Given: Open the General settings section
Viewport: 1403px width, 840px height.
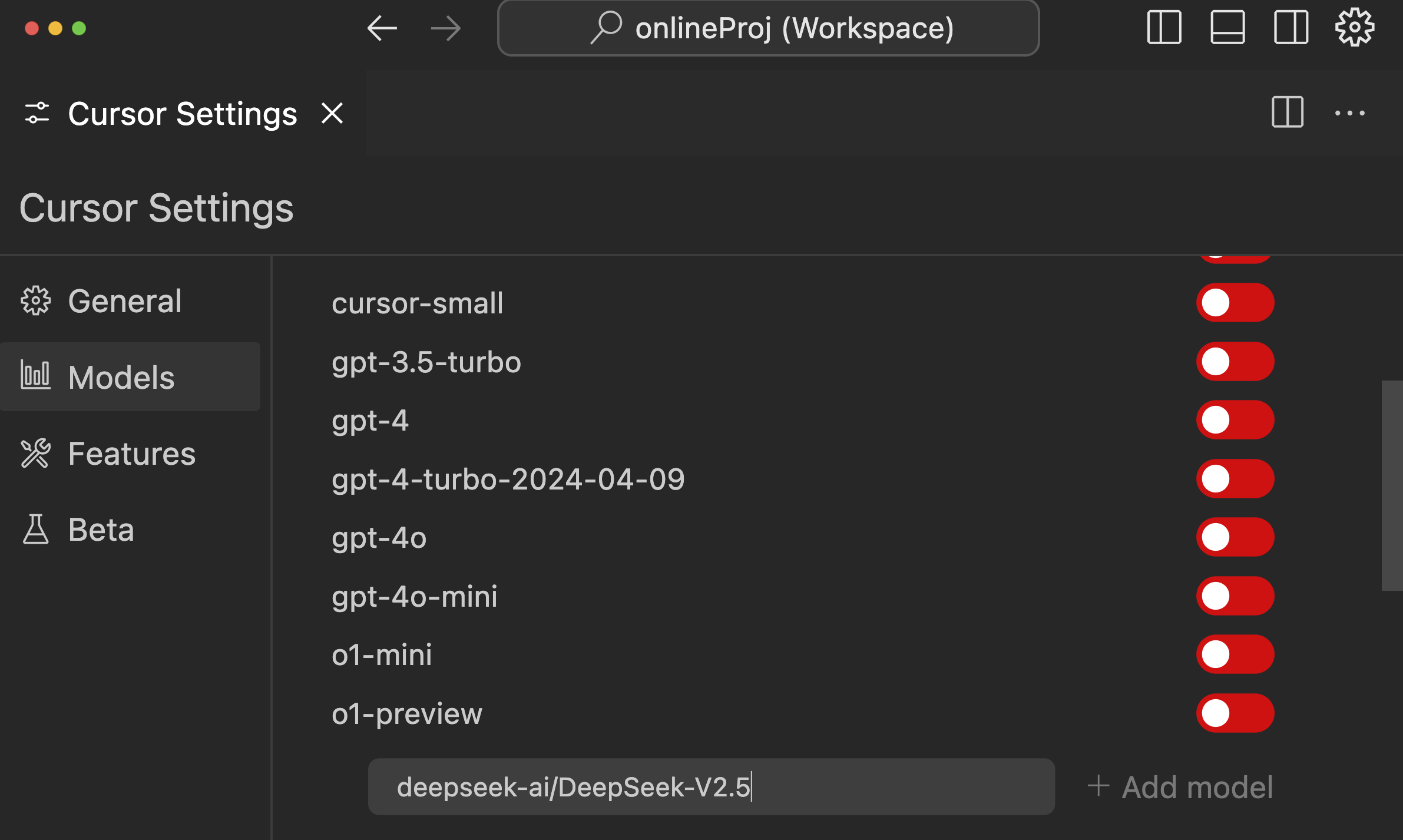Looking at the screenshot, I should pyautogui.click(x=124, y=301).
